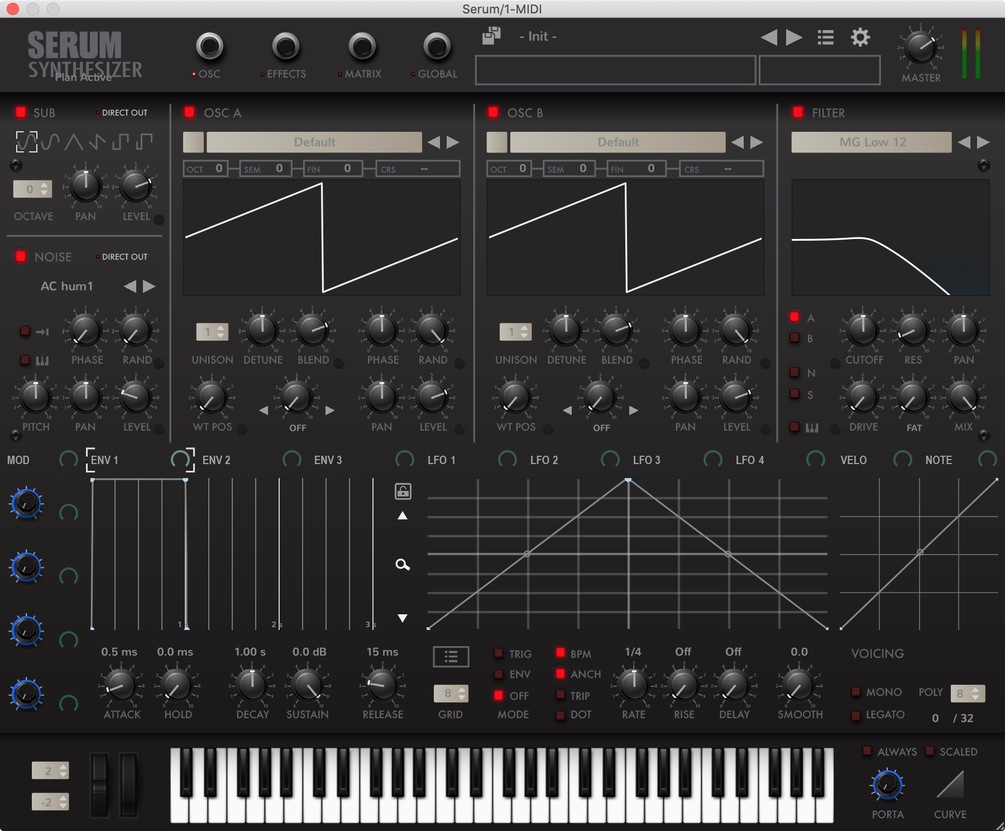
Task: Select next noise sample arrow
Action: (x=149, y=286)
